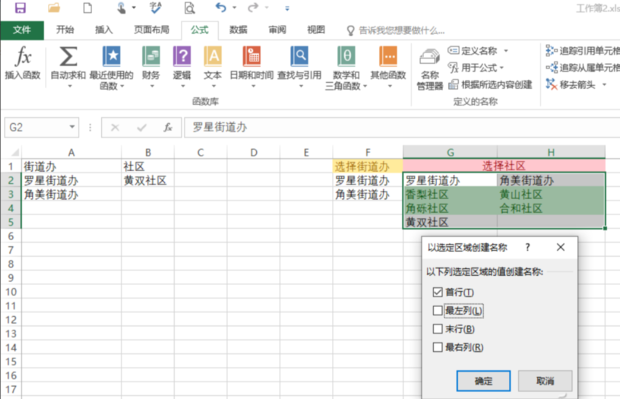Select column A header
620x399 pixels.
tap(71, 152)
